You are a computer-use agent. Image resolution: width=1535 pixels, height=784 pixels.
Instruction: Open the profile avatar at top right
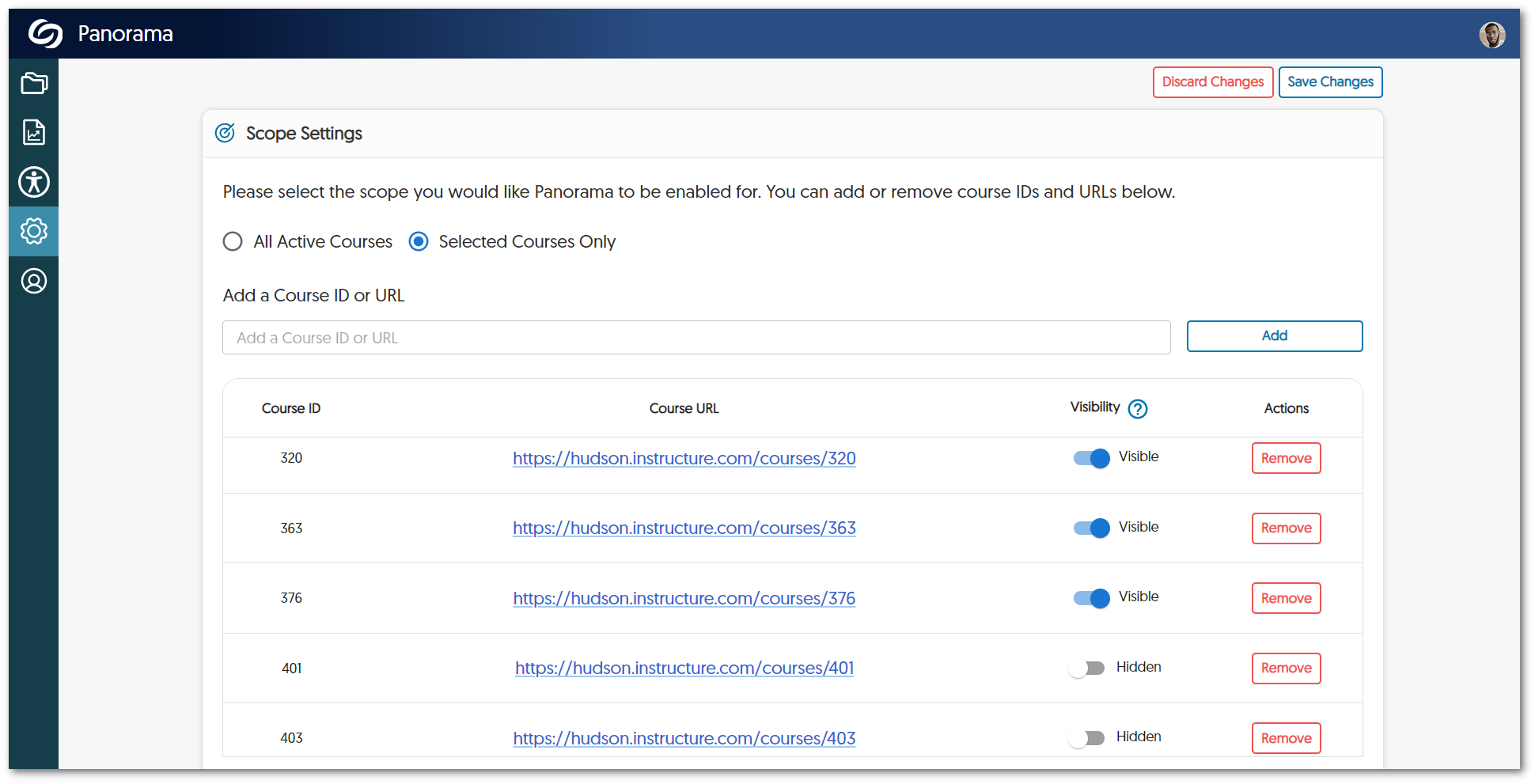(1491, 35)
